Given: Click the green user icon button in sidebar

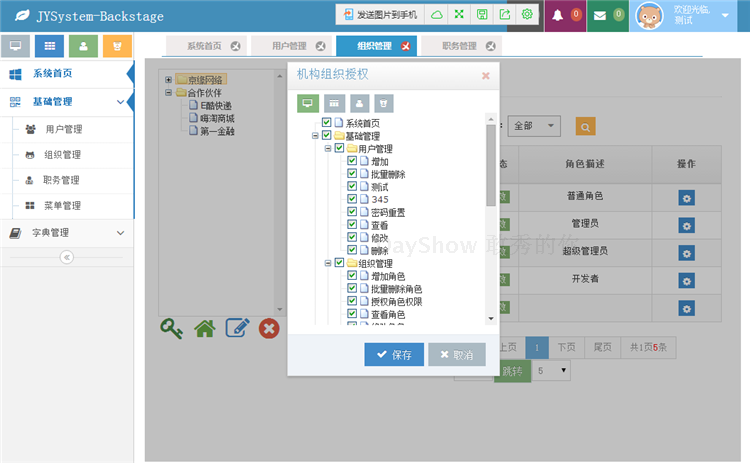Looking at the screenshot, I should [x=83, y=46].
